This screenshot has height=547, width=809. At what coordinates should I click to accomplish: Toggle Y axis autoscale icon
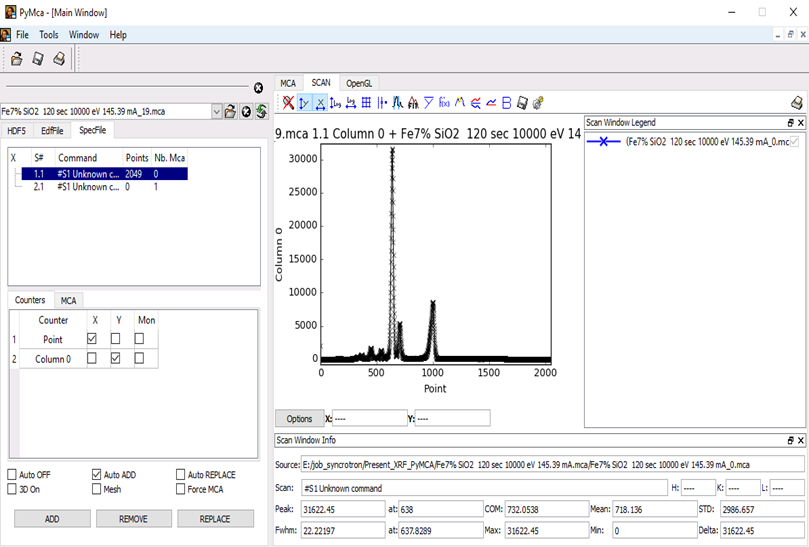pos(304,103)
